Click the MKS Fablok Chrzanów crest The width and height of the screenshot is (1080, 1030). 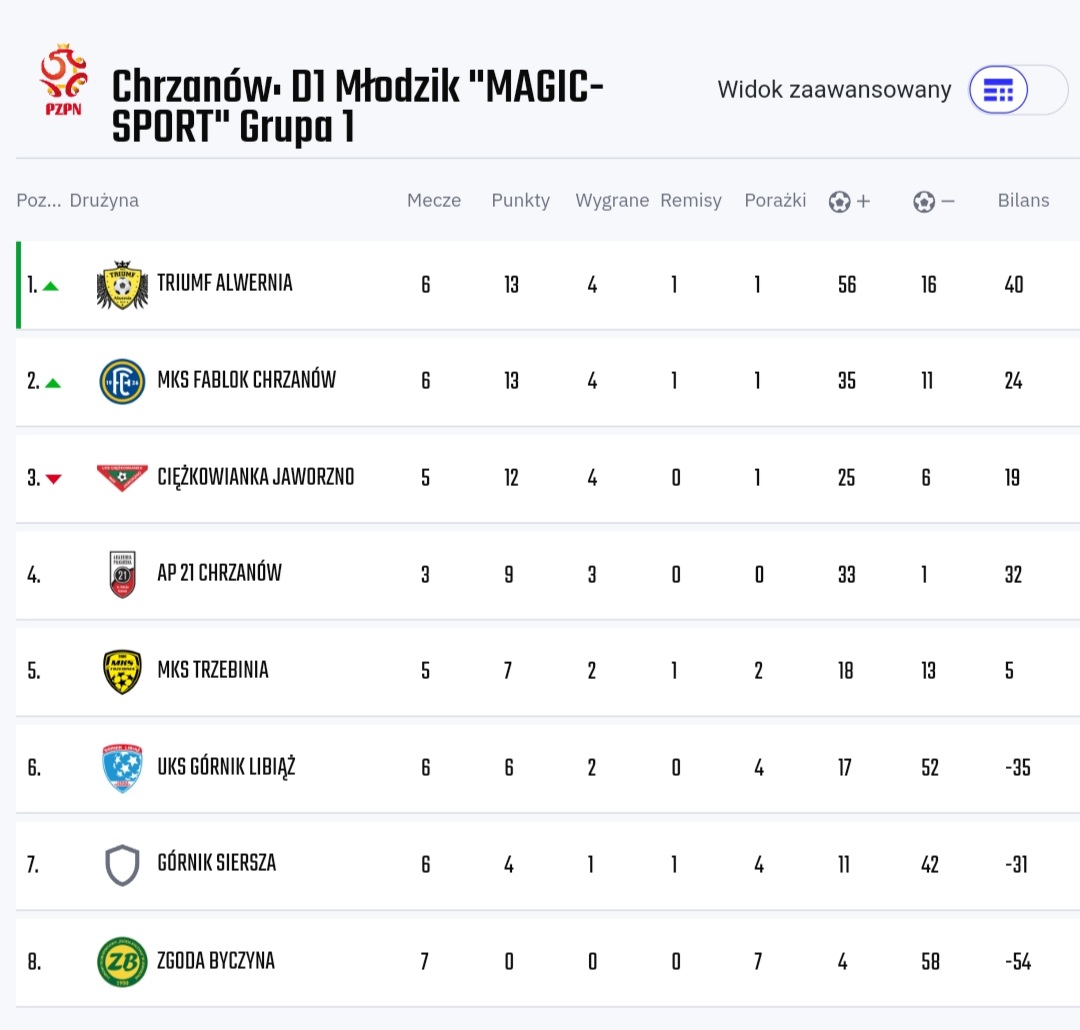pos(122,381)
